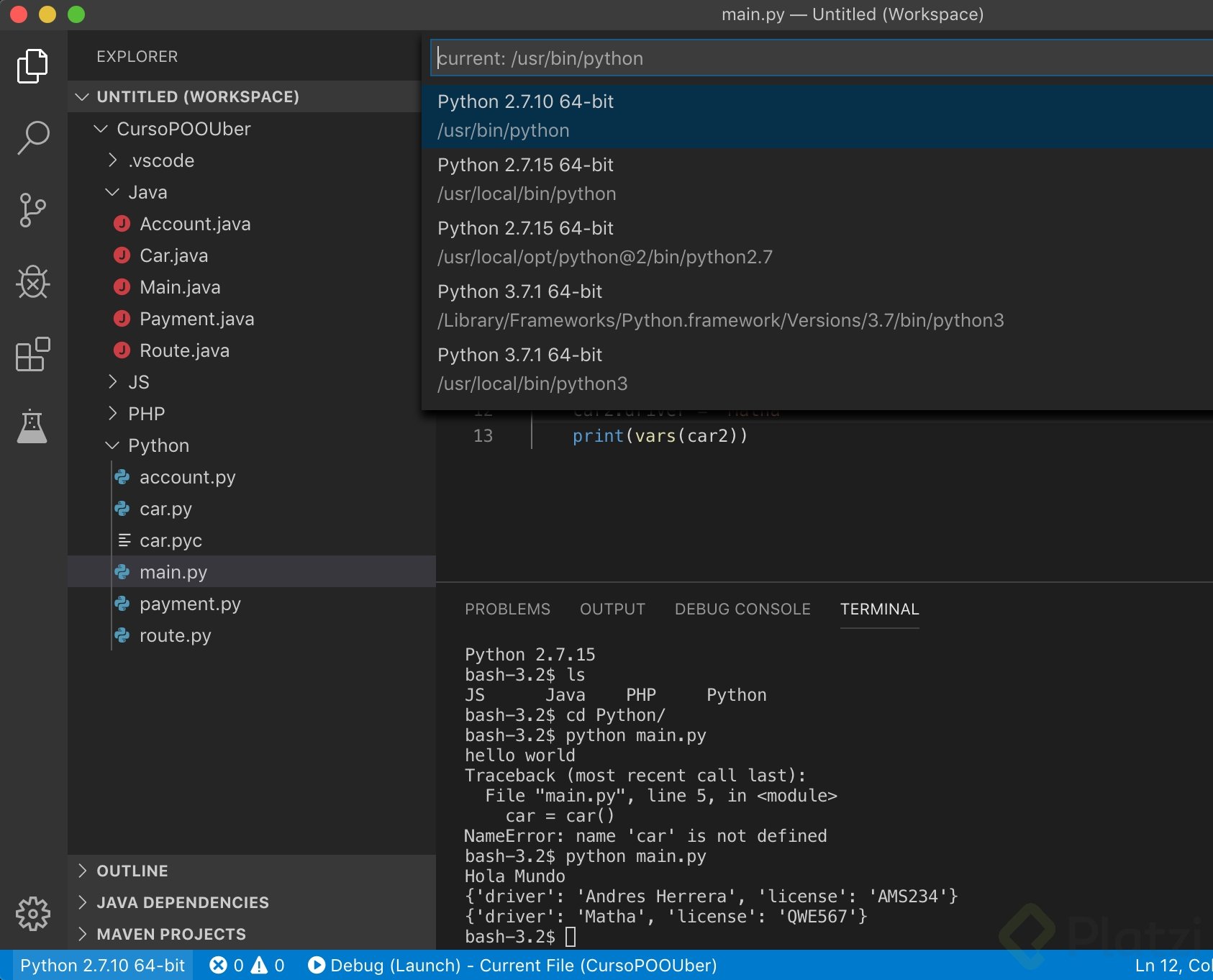1213x980 pixels.
Task: Click the Python icon beside payment.py
Action: tap(122, 604)
